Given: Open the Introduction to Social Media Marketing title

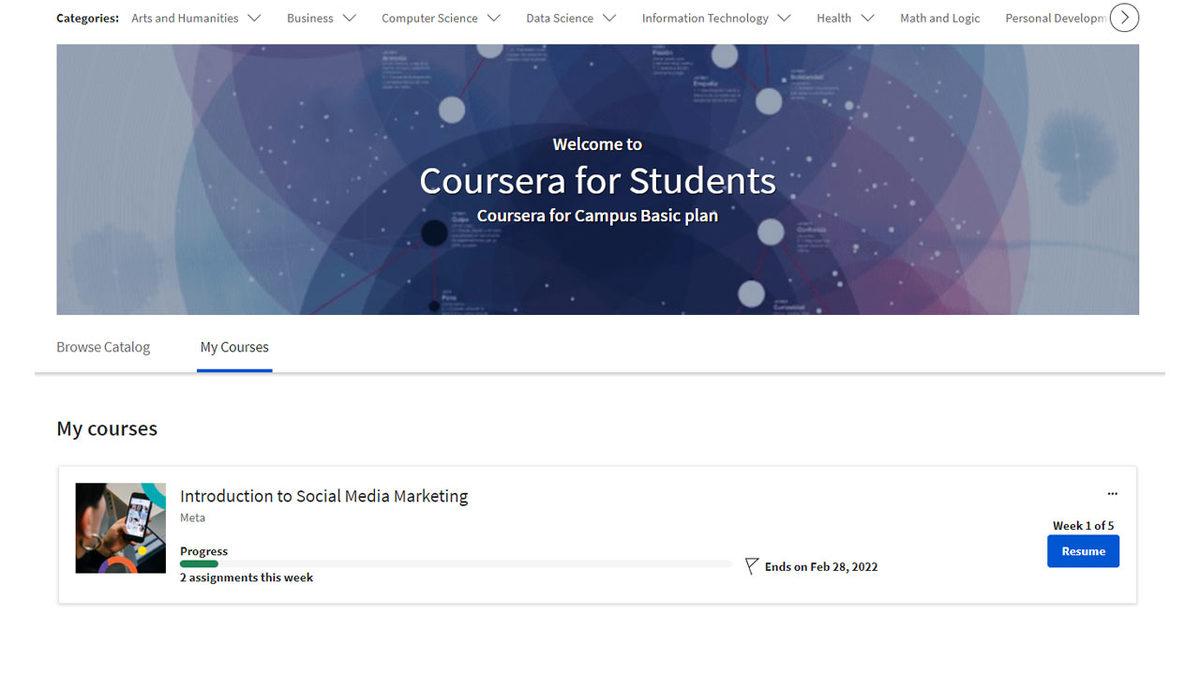Looking at the screenshot, I should [323, 496].
